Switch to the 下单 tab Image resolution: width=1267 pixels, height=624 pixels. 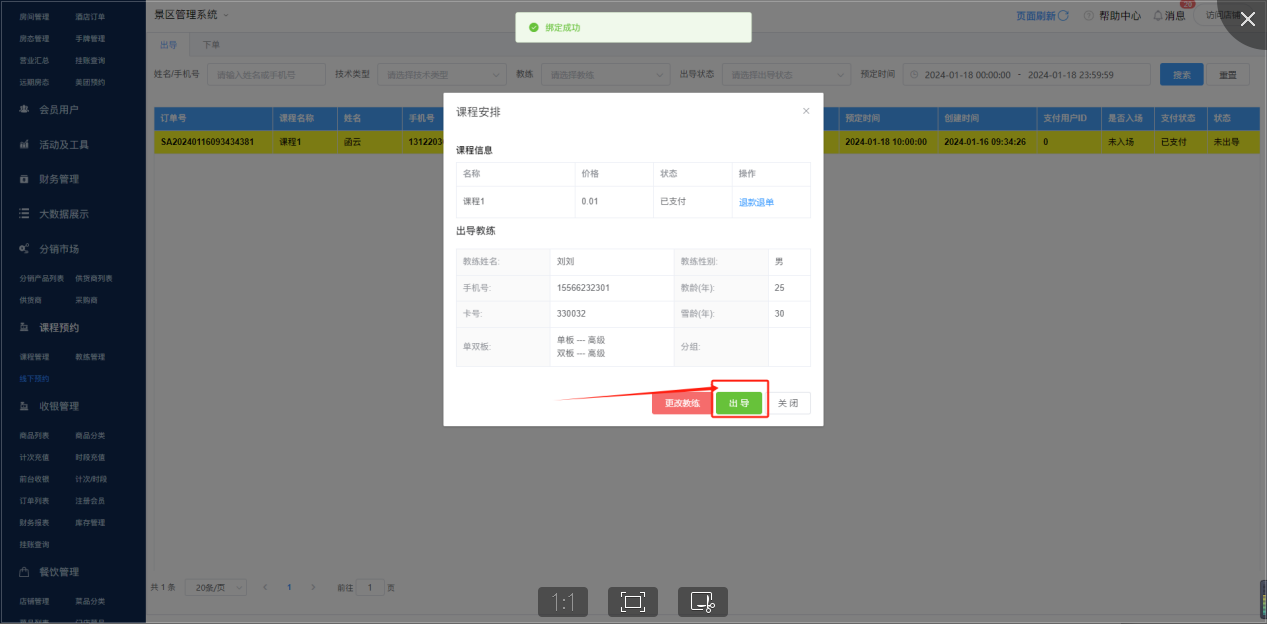point(211,45)
